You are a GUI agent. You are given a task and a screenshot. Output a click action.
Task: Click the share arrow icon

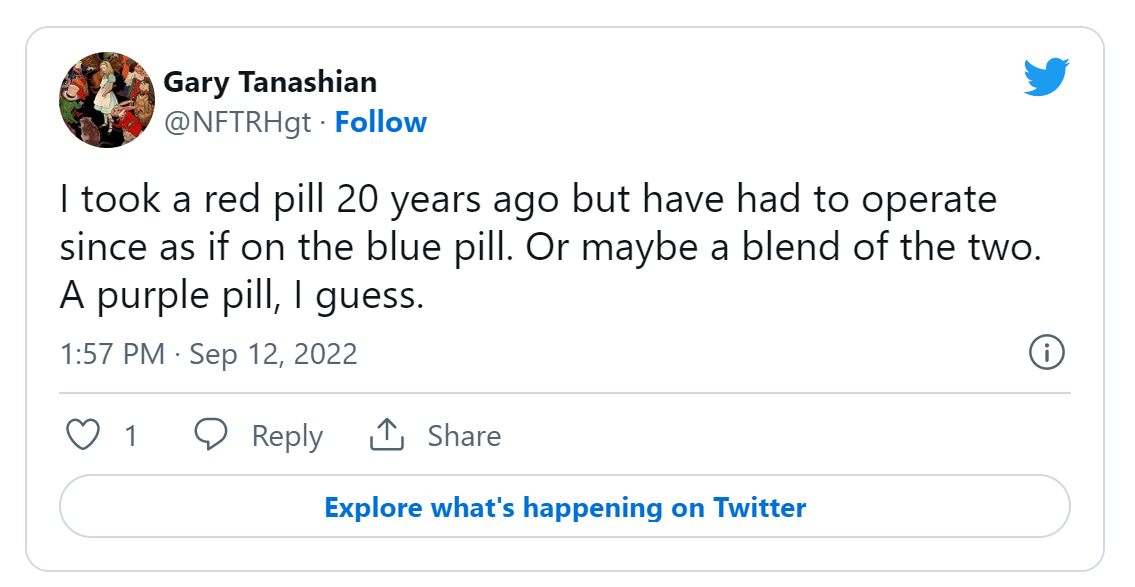pos(386,435)
